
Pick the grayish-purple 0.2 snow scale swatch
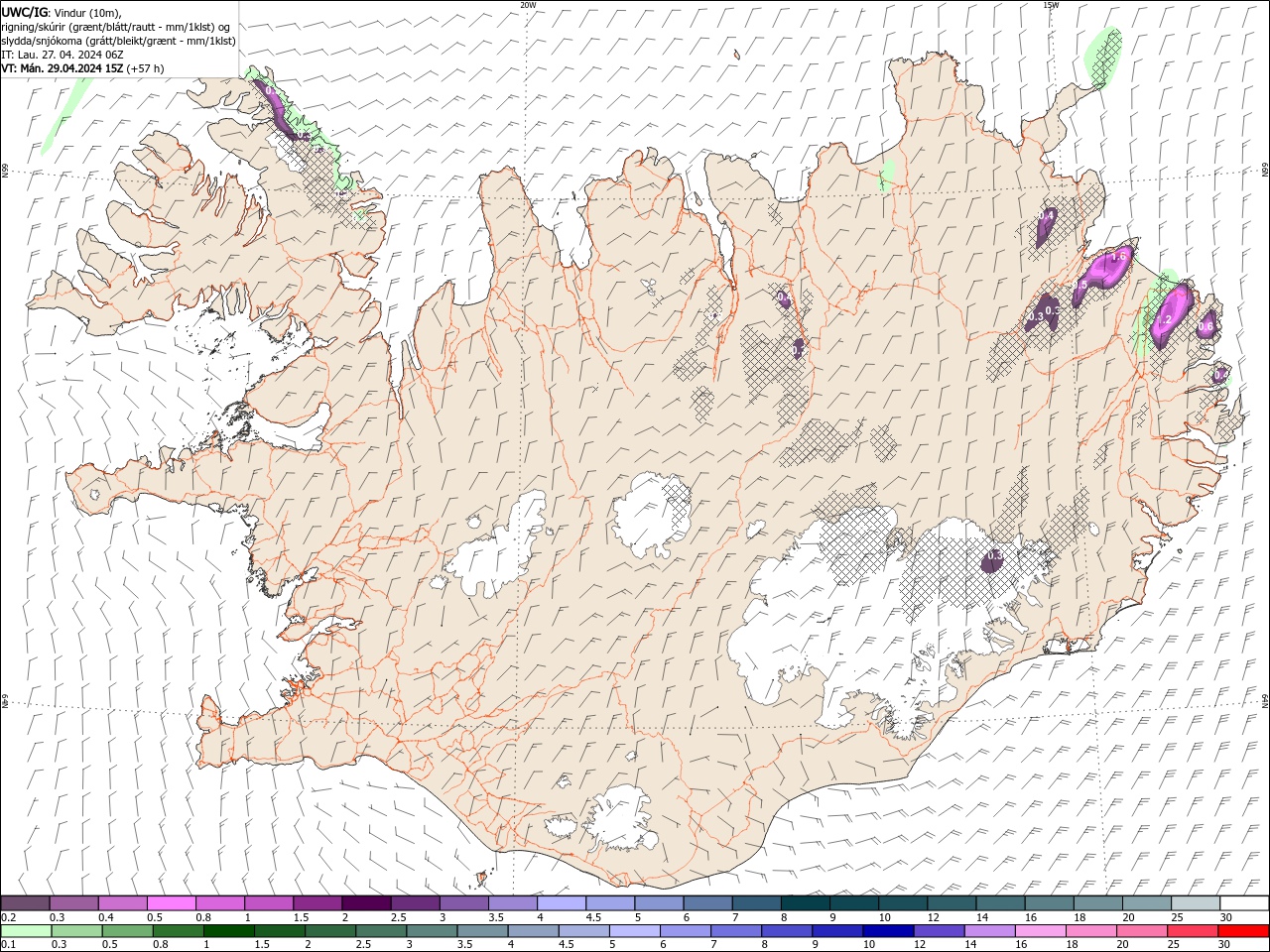tap(26, 903)
